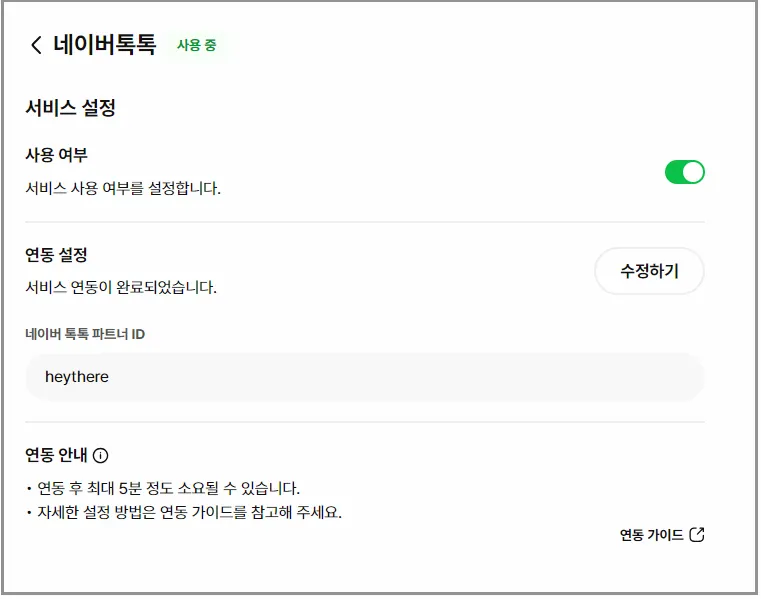This screenshot has height=599, width=761.
Task: Click the green 사용 중 status badge
Action: (x=197, y=45)
